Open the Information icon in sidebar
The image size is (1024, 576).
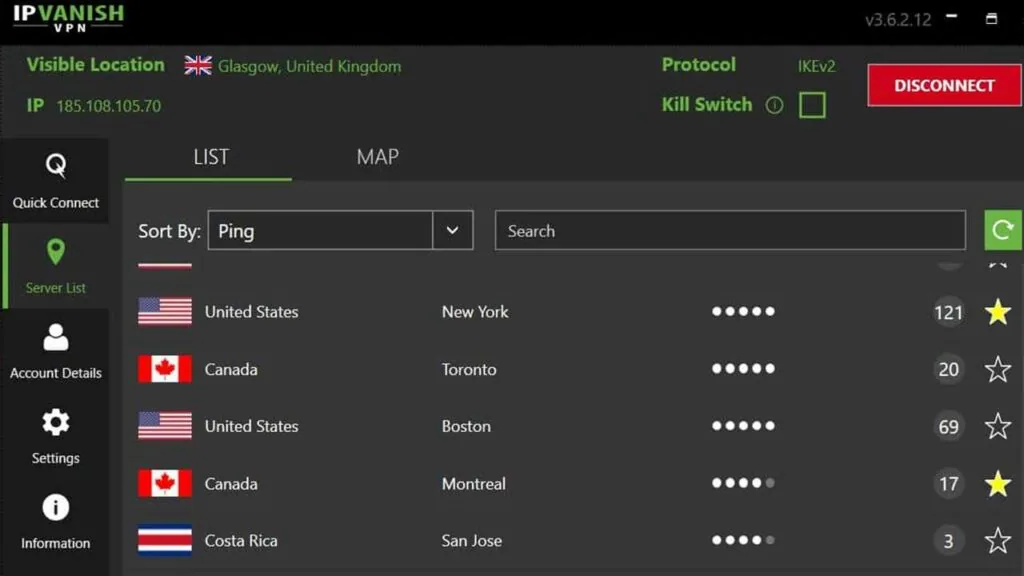(x=56, y=507)
